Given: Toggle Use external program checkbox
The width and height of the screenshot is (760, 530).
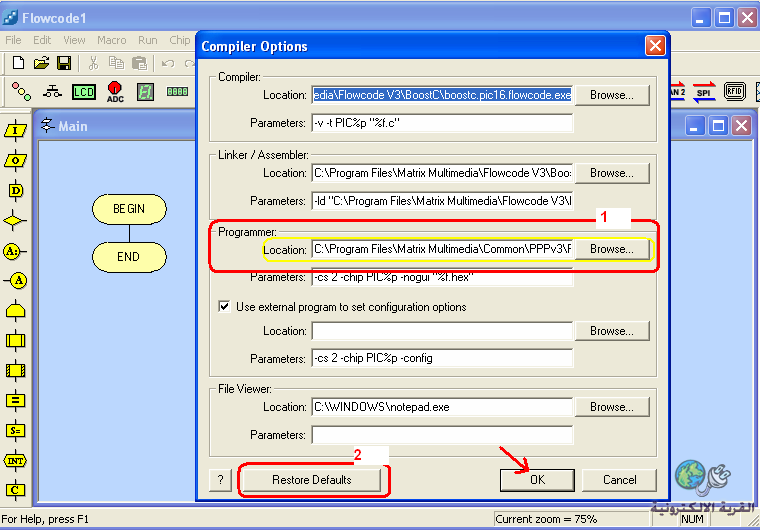Looking at the screenshot, I should tap(224, 306).
